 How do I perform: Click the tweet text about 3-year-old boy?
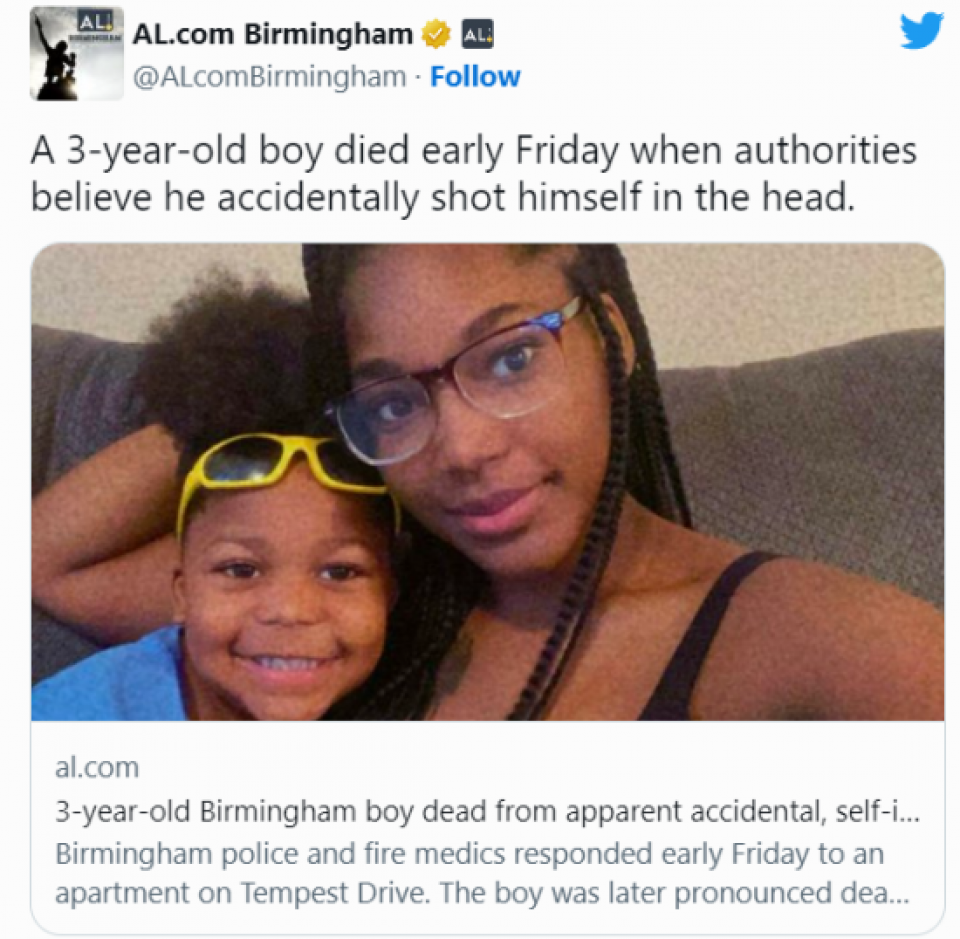tap(473, 174)
